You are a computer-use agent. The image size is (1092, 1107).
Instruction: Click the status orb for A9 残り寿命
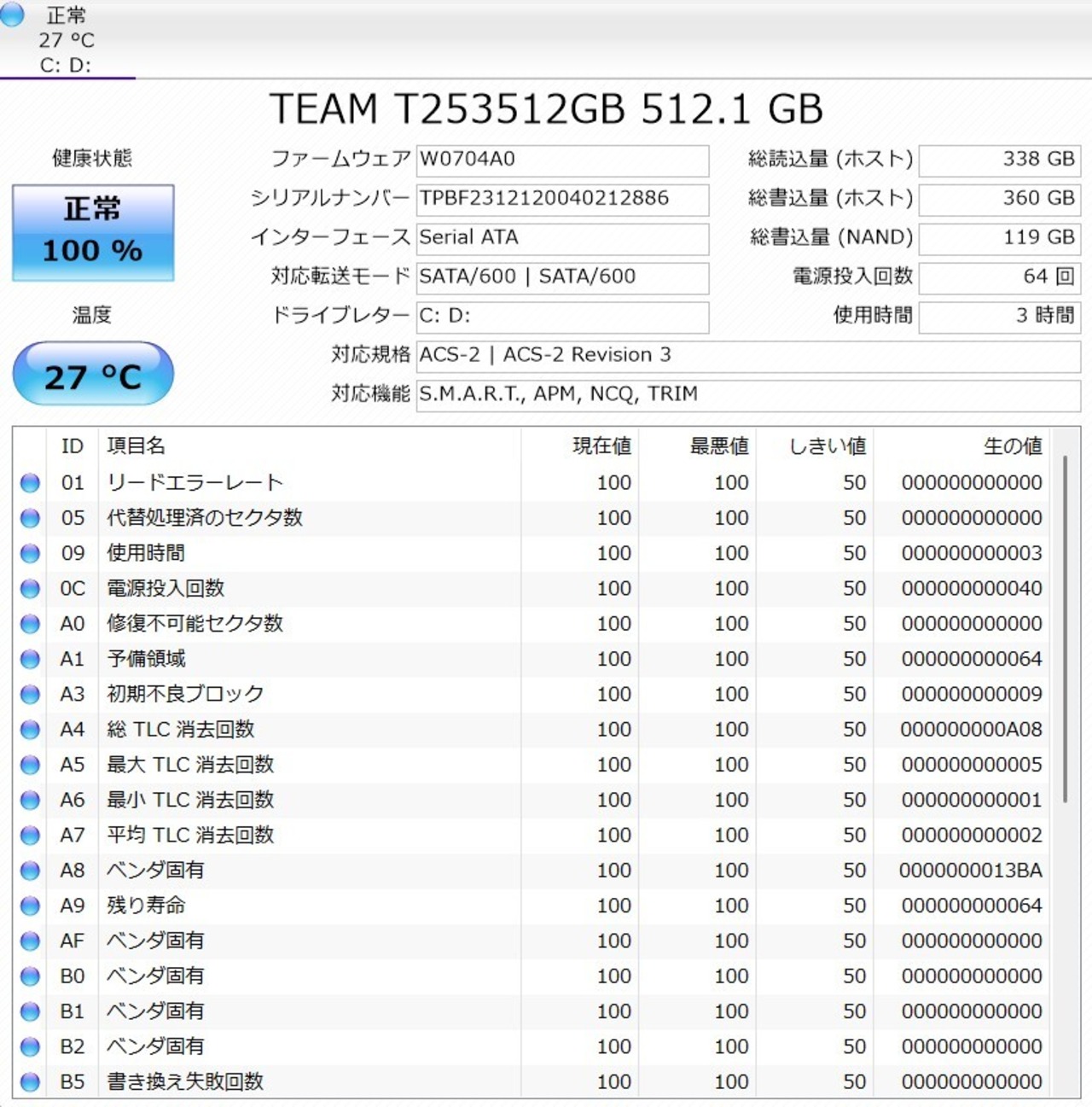30,906
